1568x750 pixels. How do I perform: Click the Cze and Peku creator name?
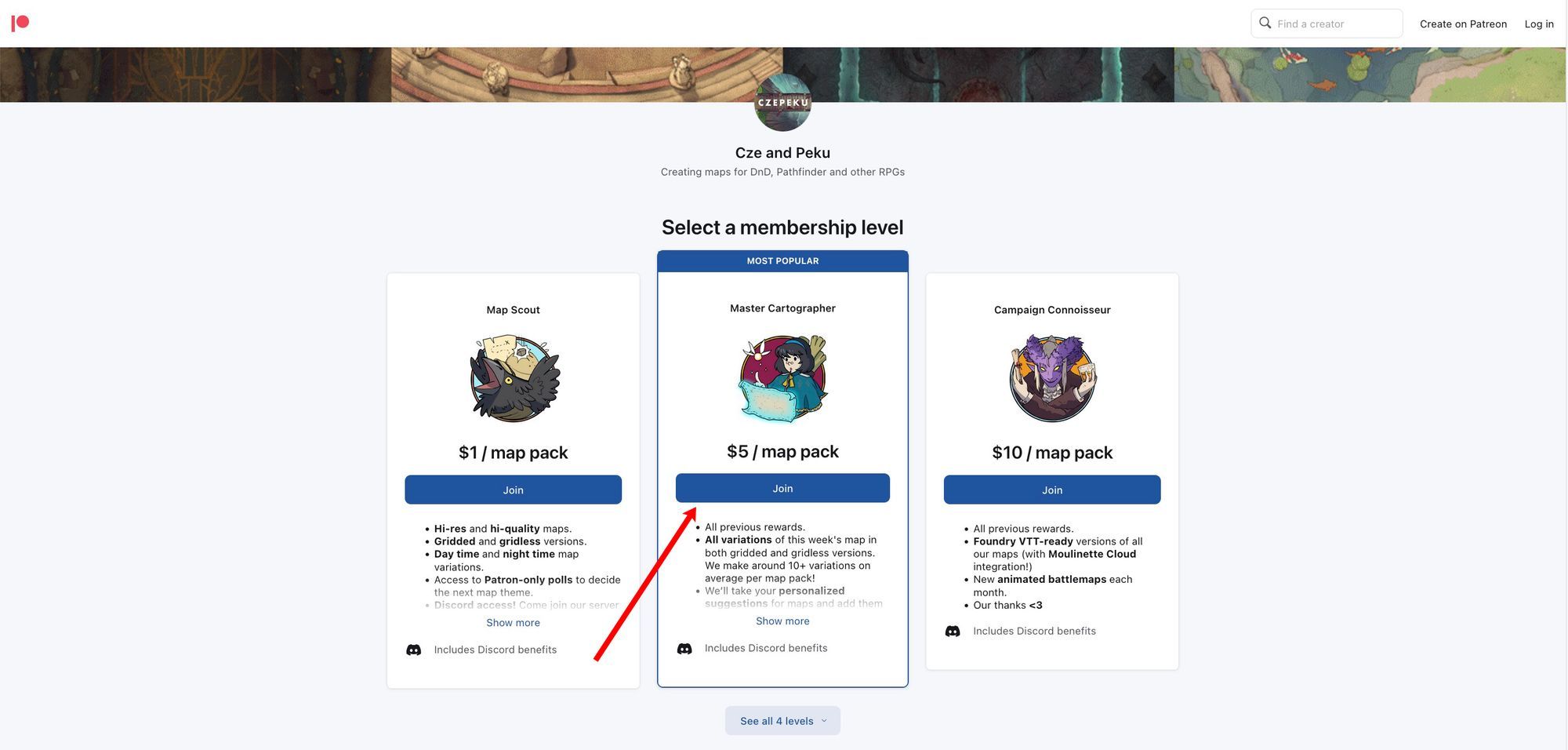pyautogui.click(x=782, y=152)
